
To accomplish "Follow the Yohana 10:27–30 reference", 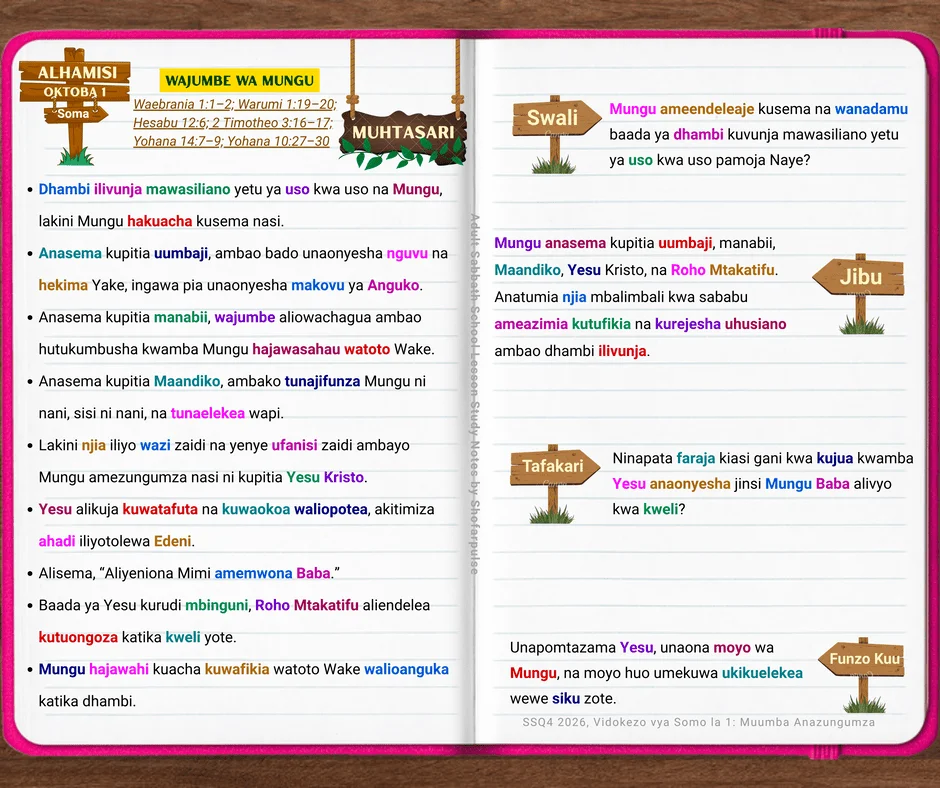I will click(x=278, y=142).
